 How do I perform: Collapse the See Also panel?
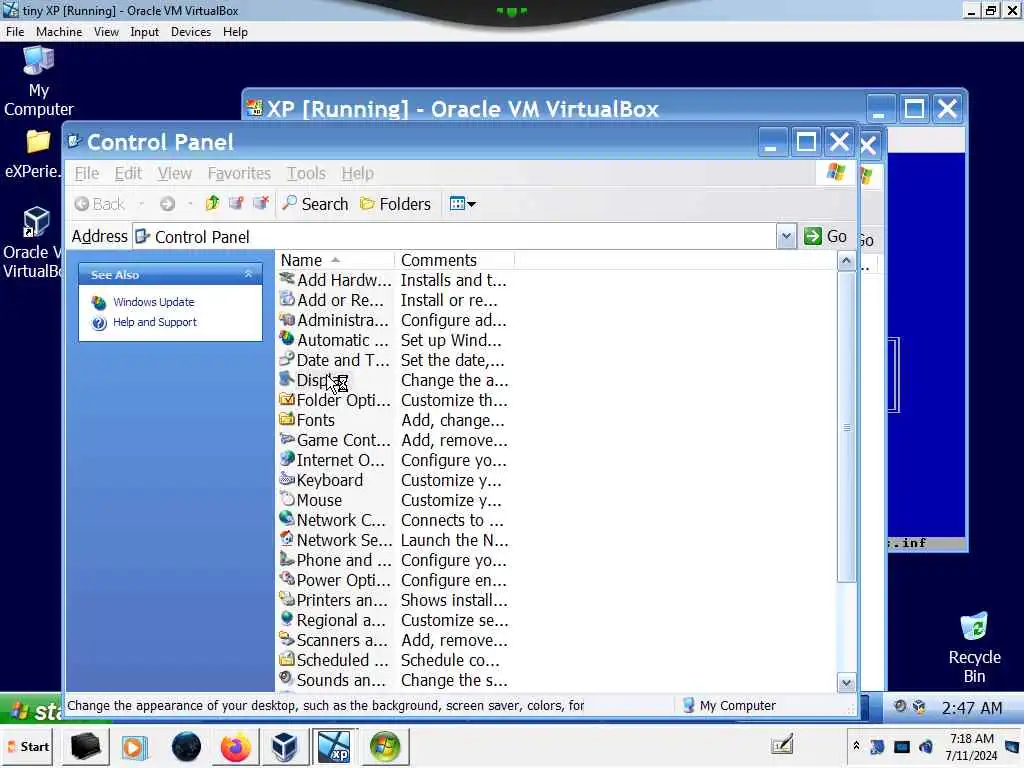(x=248, y=274)
